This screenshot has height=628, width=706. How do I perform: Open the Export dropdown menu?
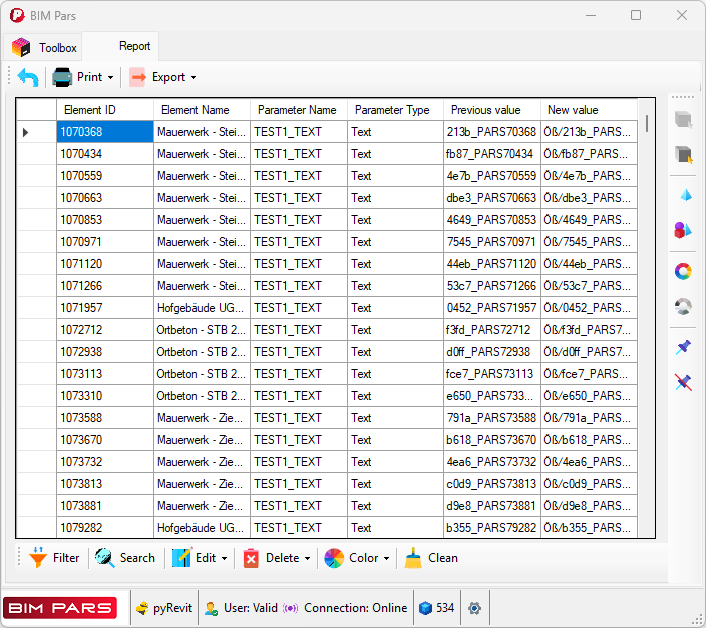coord(162,77)
